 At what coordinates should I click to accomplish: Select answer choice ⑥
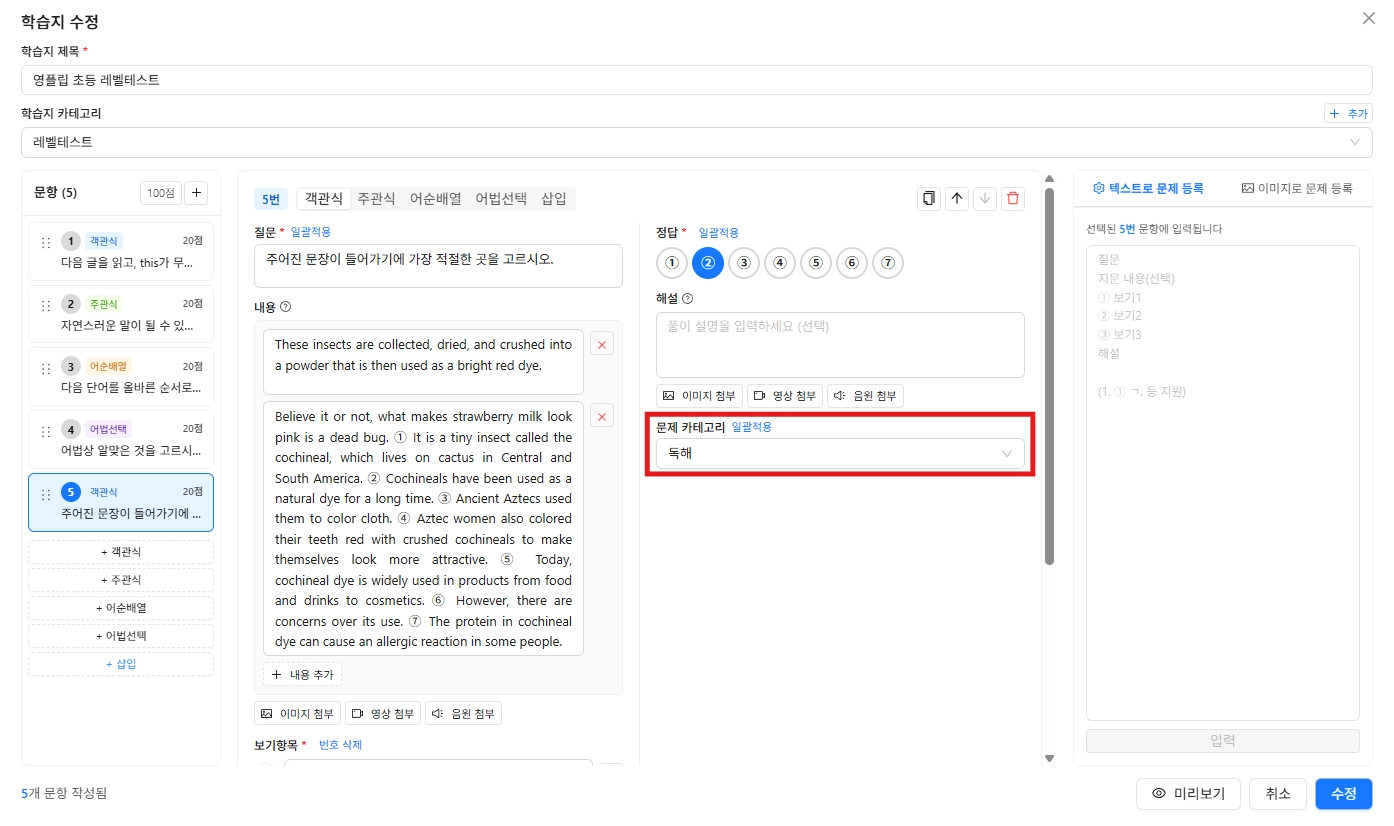852,263
